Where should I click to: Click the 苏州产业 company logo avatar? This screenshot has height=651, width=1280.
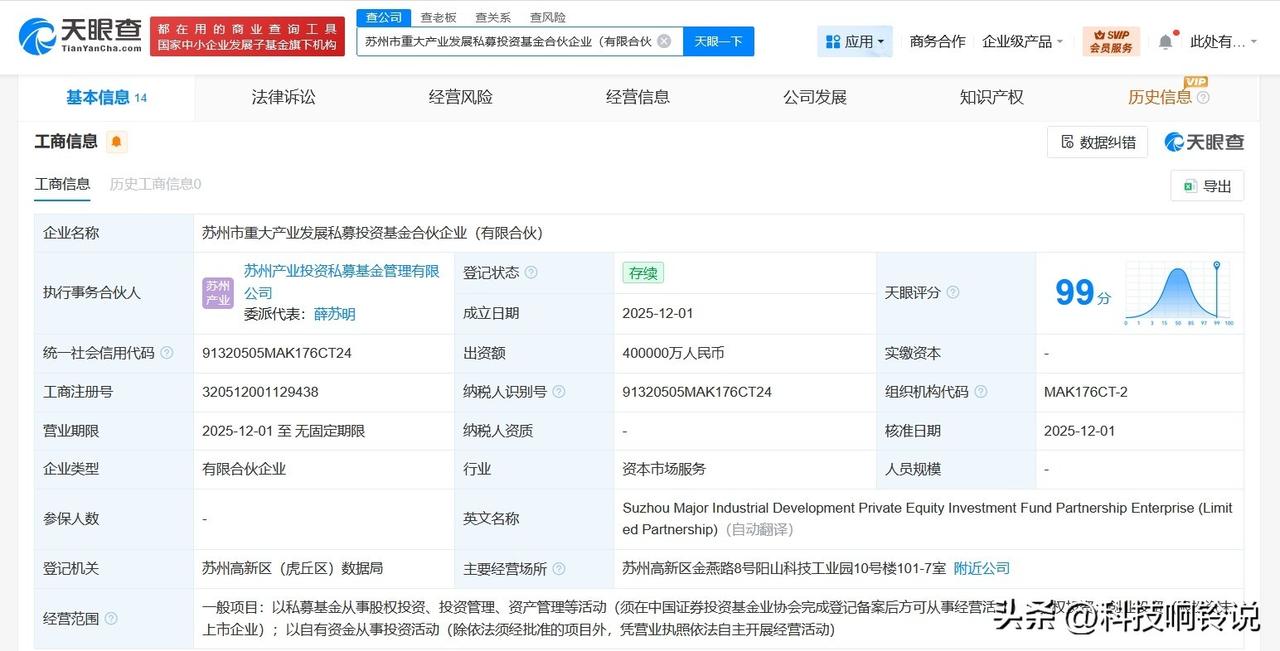[217, 293]
